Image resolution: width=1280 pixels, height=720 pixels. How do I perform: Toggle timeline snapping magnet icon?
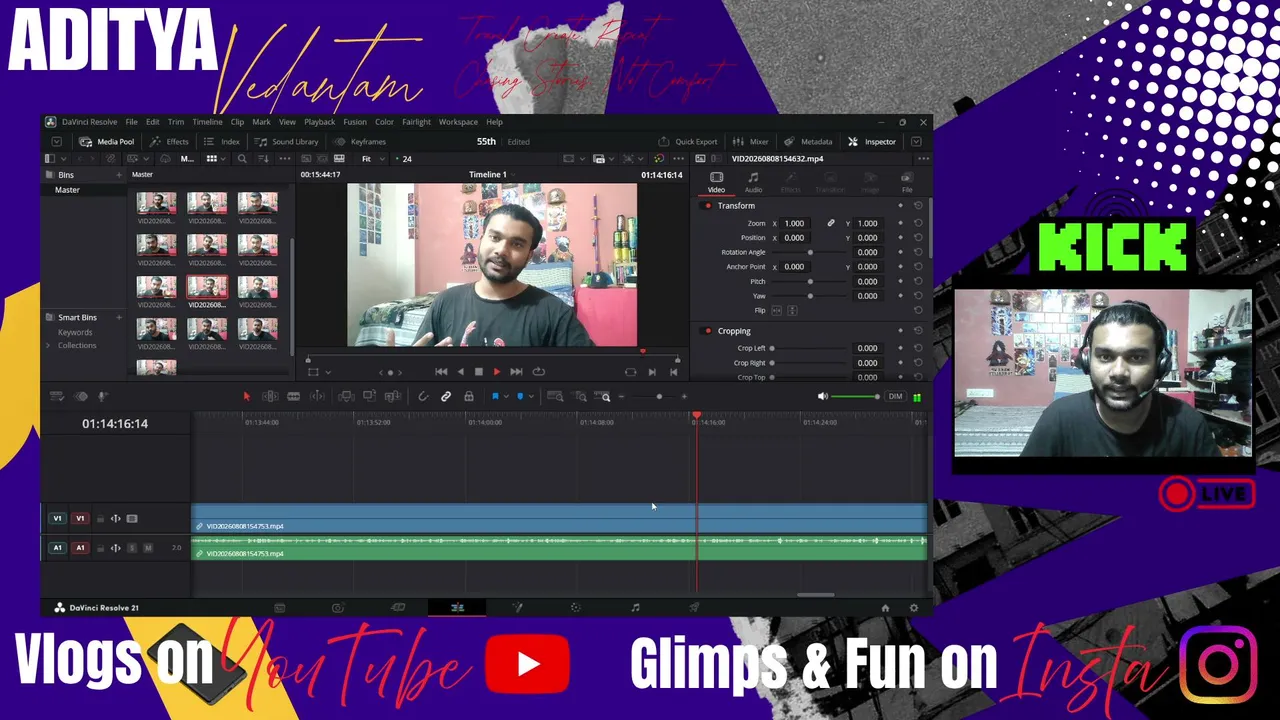[x=423, y=397]
